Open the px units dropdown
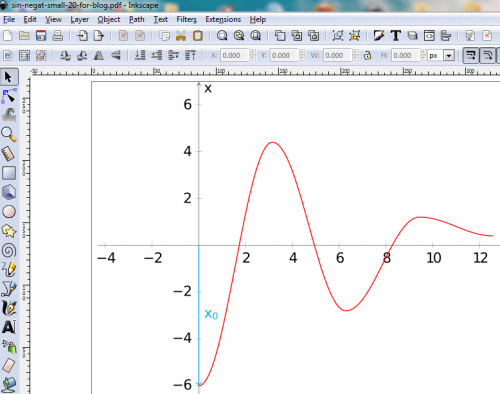This screenshot has height=394, width=500. 449,56
